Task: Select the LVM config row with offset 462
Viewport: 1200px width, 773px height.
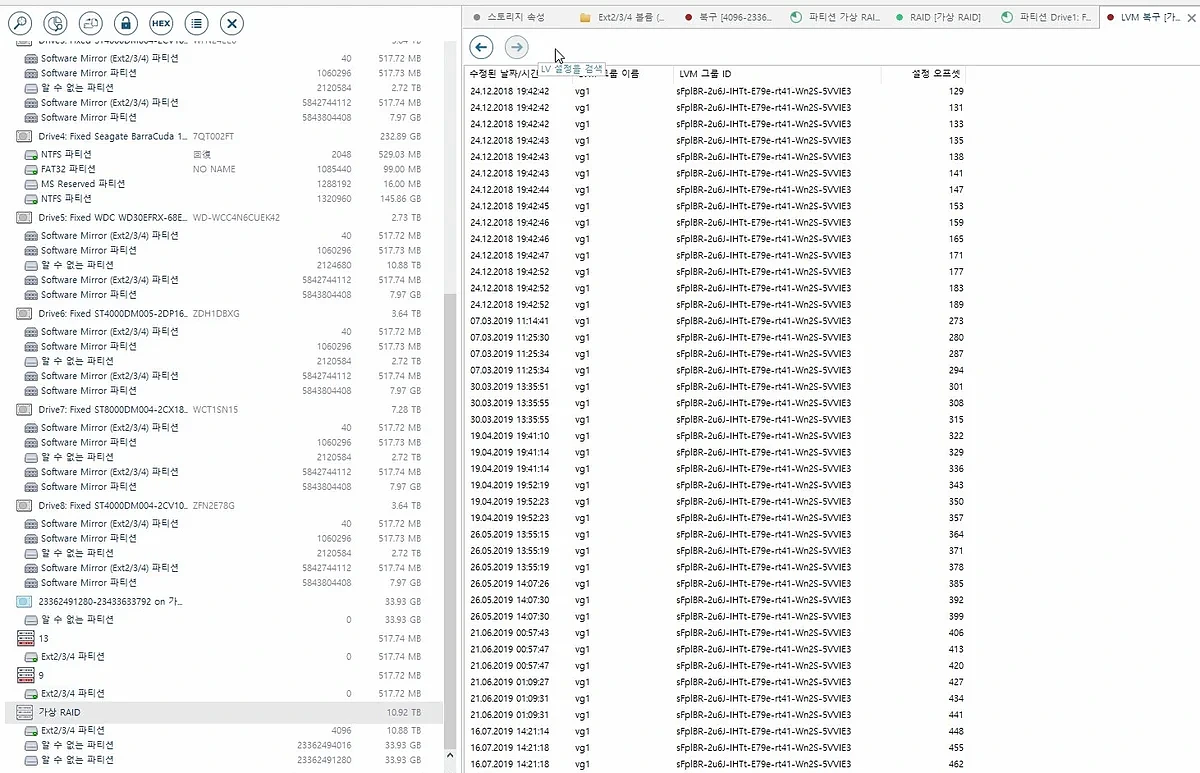Action: [716, 764]
